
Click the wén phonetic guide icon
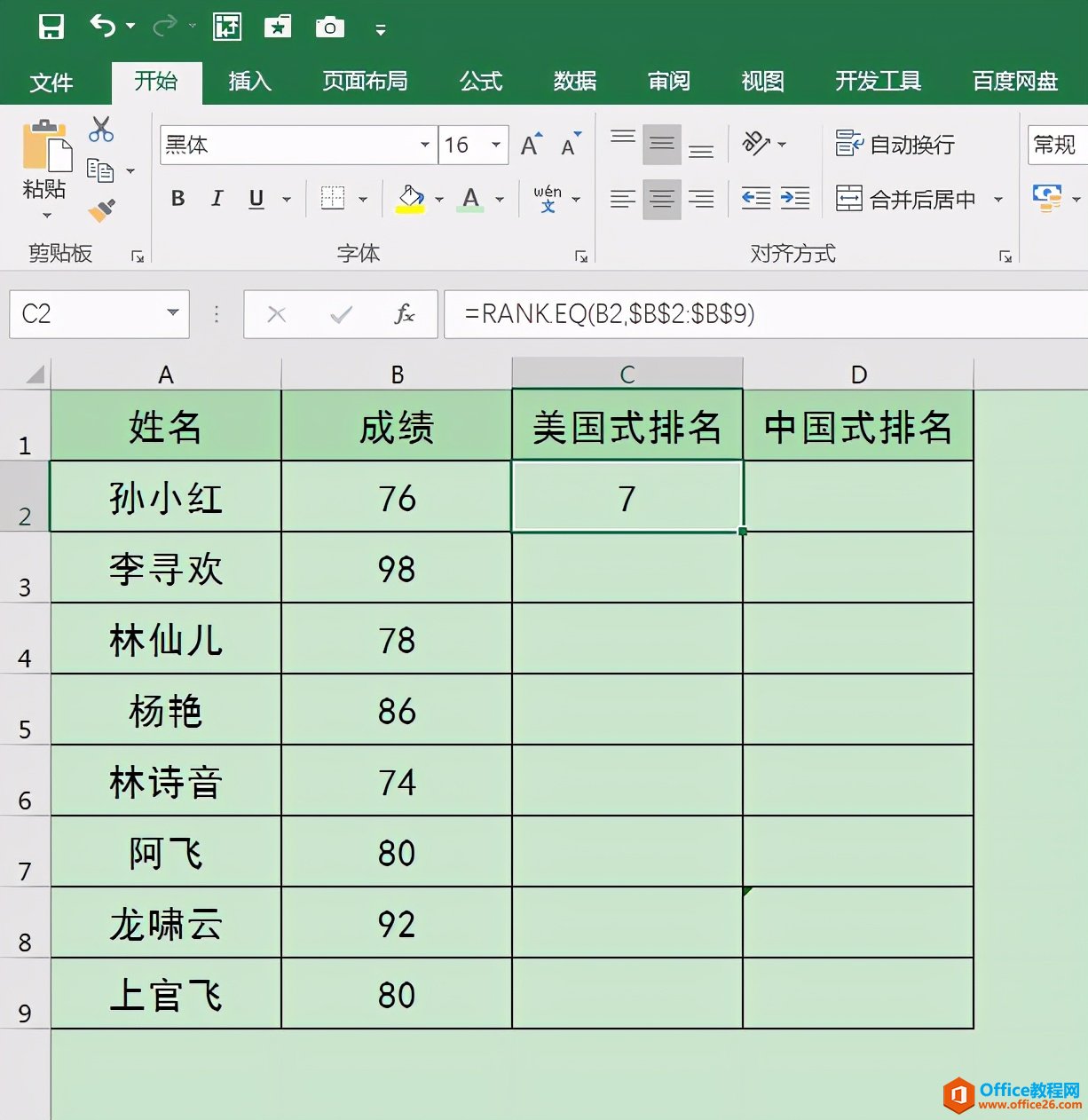point(548,199)
